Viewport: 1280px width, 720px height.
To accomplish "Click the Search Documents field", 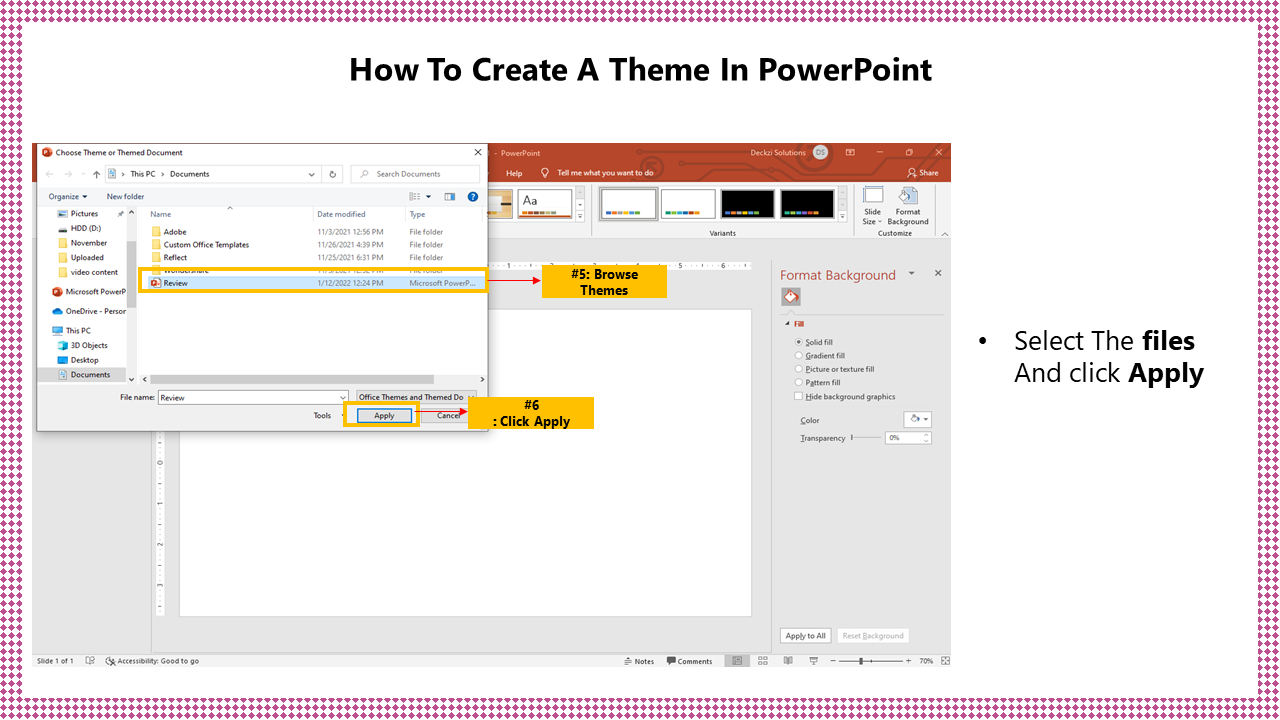I will pyautogui.click(x=415, y=174).
